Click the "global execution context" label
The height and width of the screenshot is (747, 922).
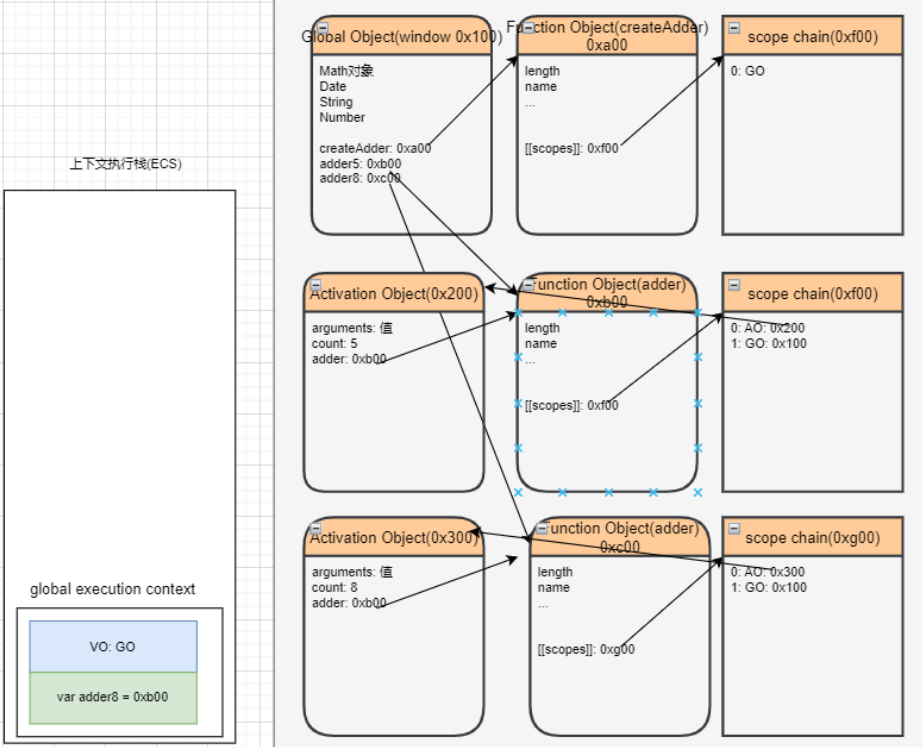point(113,589)
